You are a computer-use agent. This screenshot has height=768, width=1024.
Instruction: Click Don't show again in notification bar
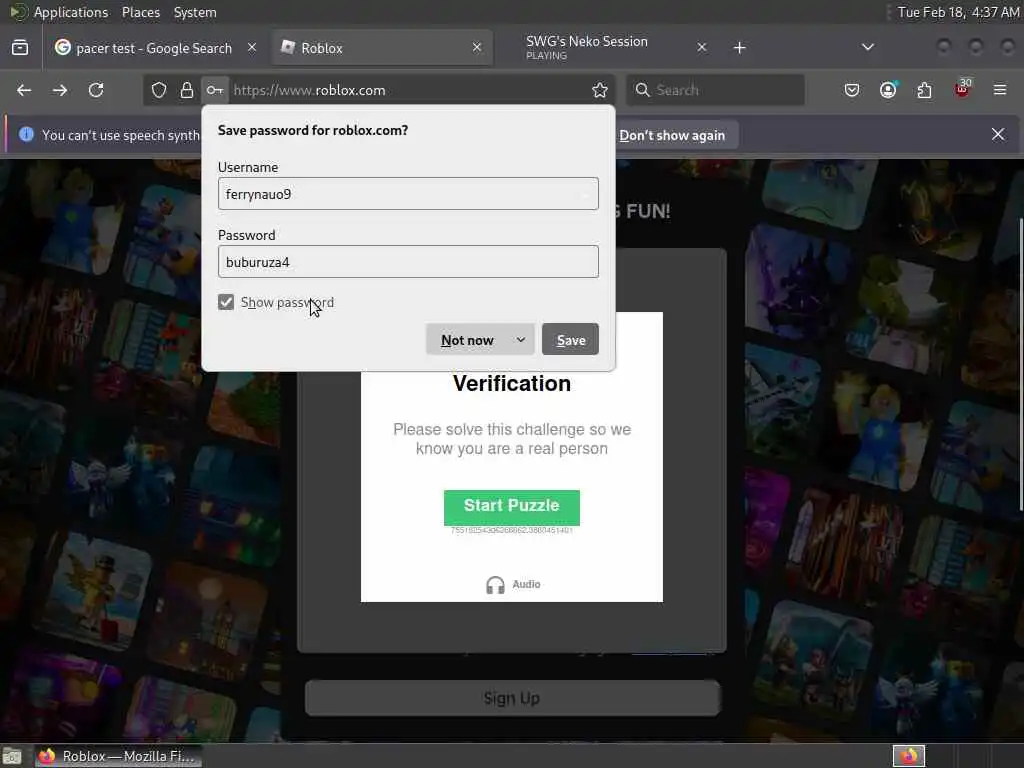coord(672,135)
